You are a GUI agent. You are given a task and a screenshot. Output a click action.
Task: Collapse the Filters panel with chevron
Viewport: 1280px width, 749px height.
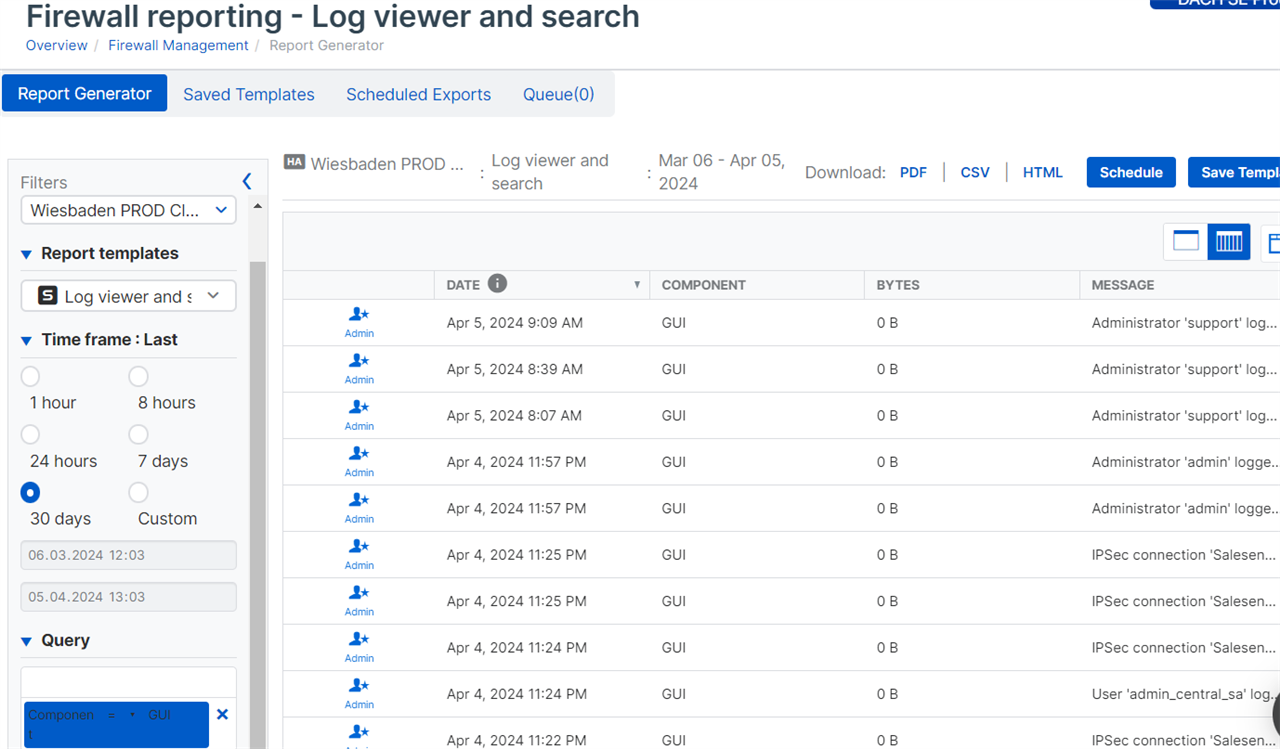click(247, 181)
